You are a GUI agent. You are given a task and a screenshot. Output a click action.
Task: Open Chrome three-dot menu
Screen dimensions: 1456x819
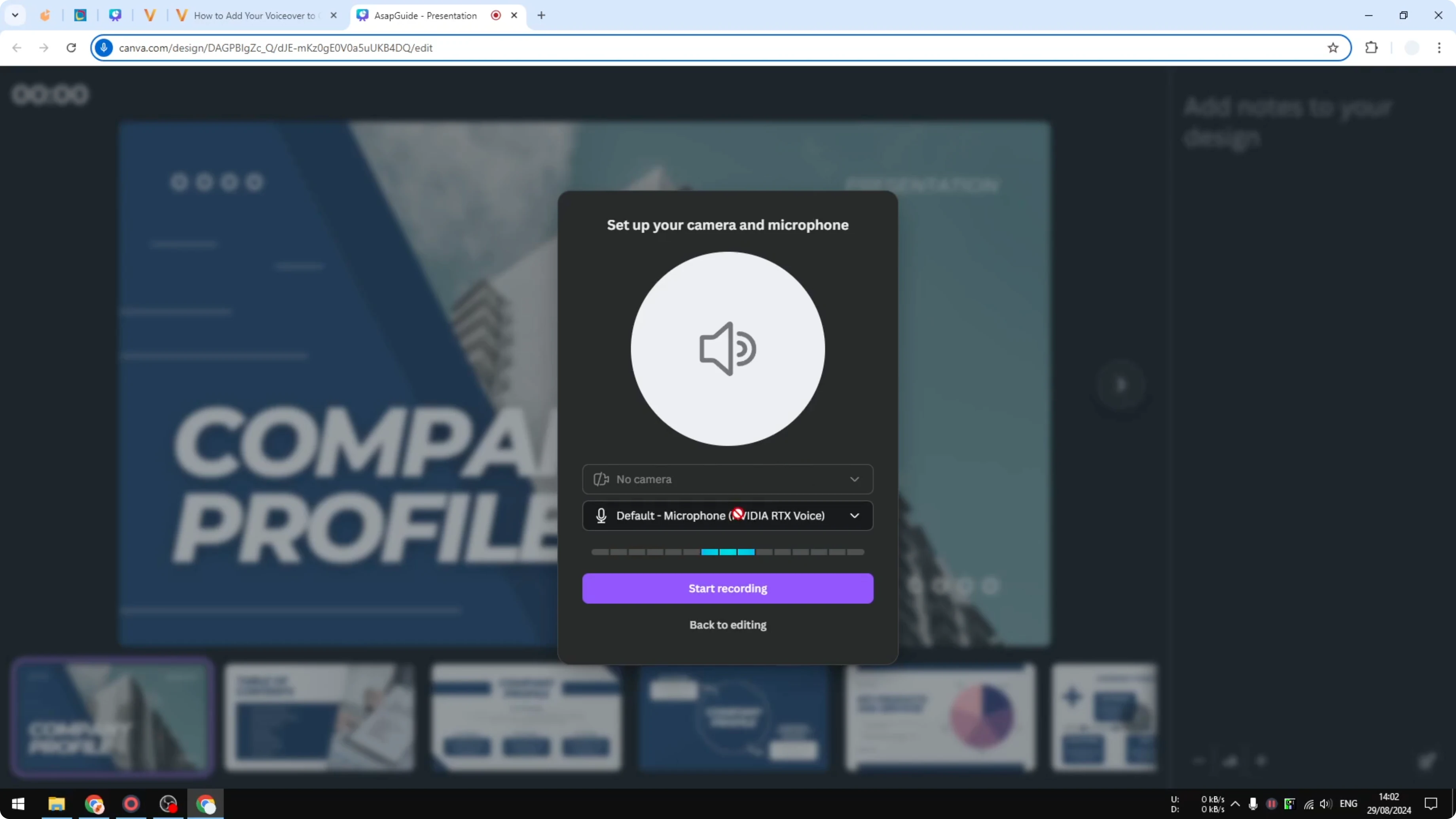(x=1439, y=48)
